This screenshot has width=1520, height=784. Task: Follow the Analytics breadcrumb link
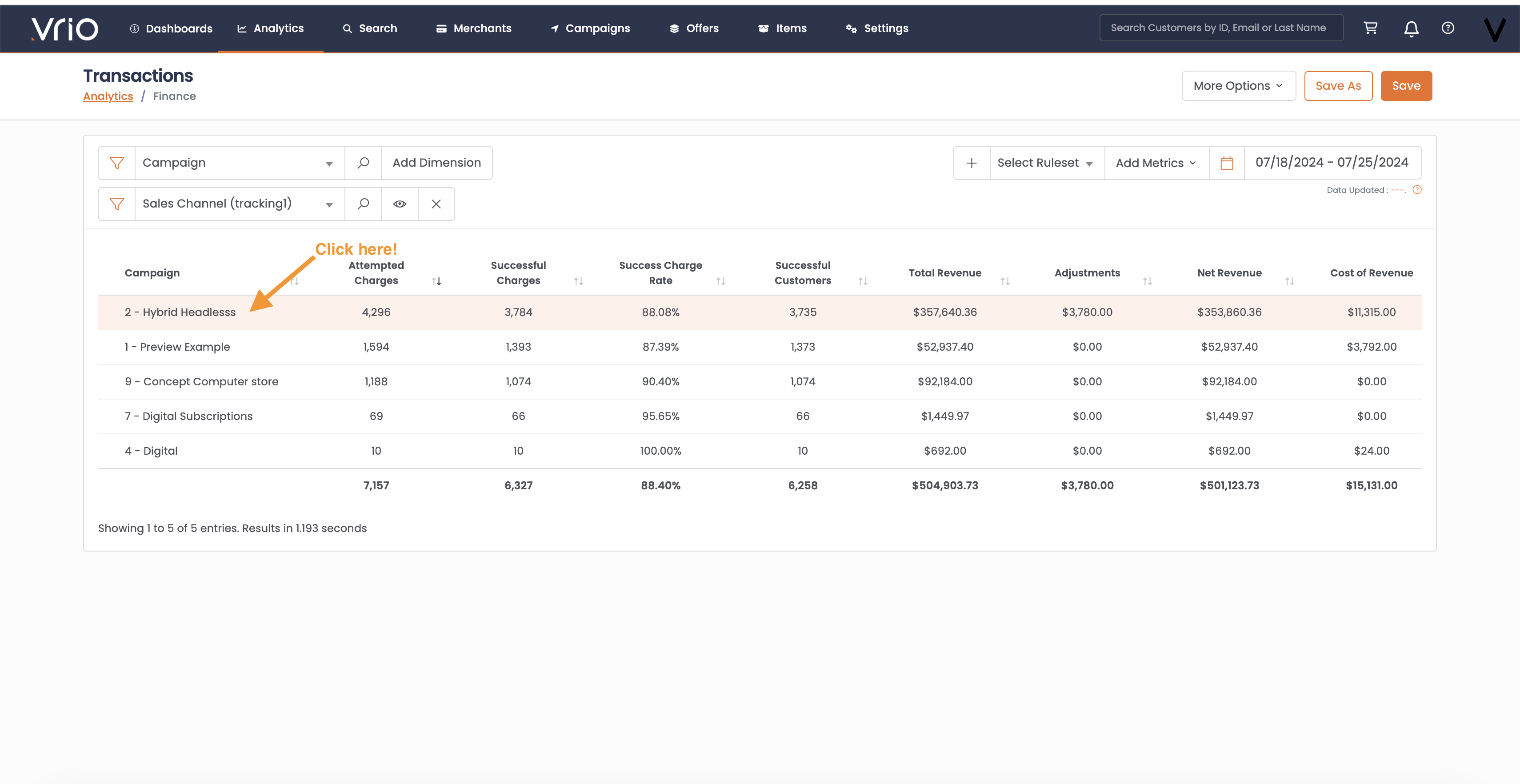[108, 96]
